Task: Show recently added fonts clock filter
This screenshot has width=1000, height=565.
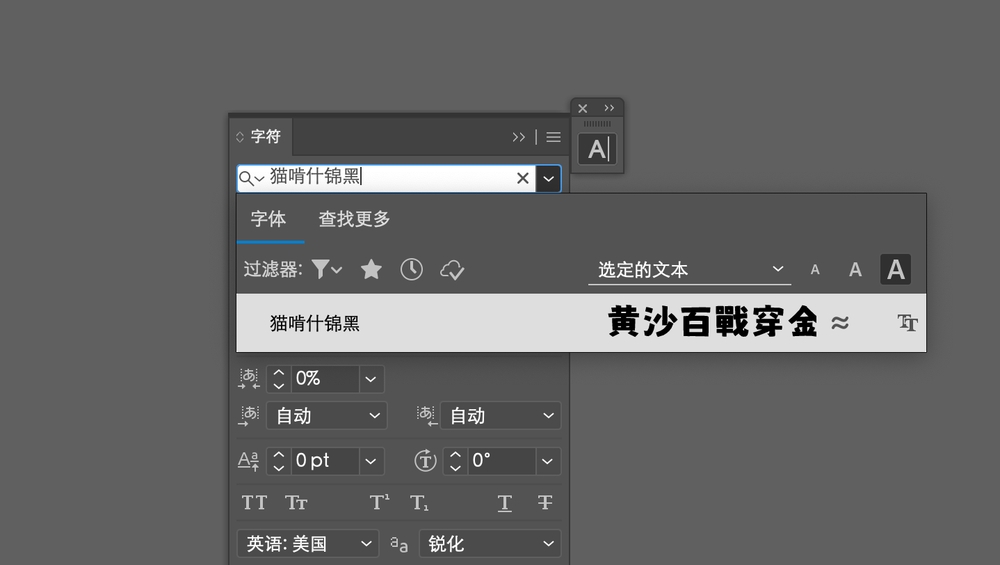Action: point(411,269)
